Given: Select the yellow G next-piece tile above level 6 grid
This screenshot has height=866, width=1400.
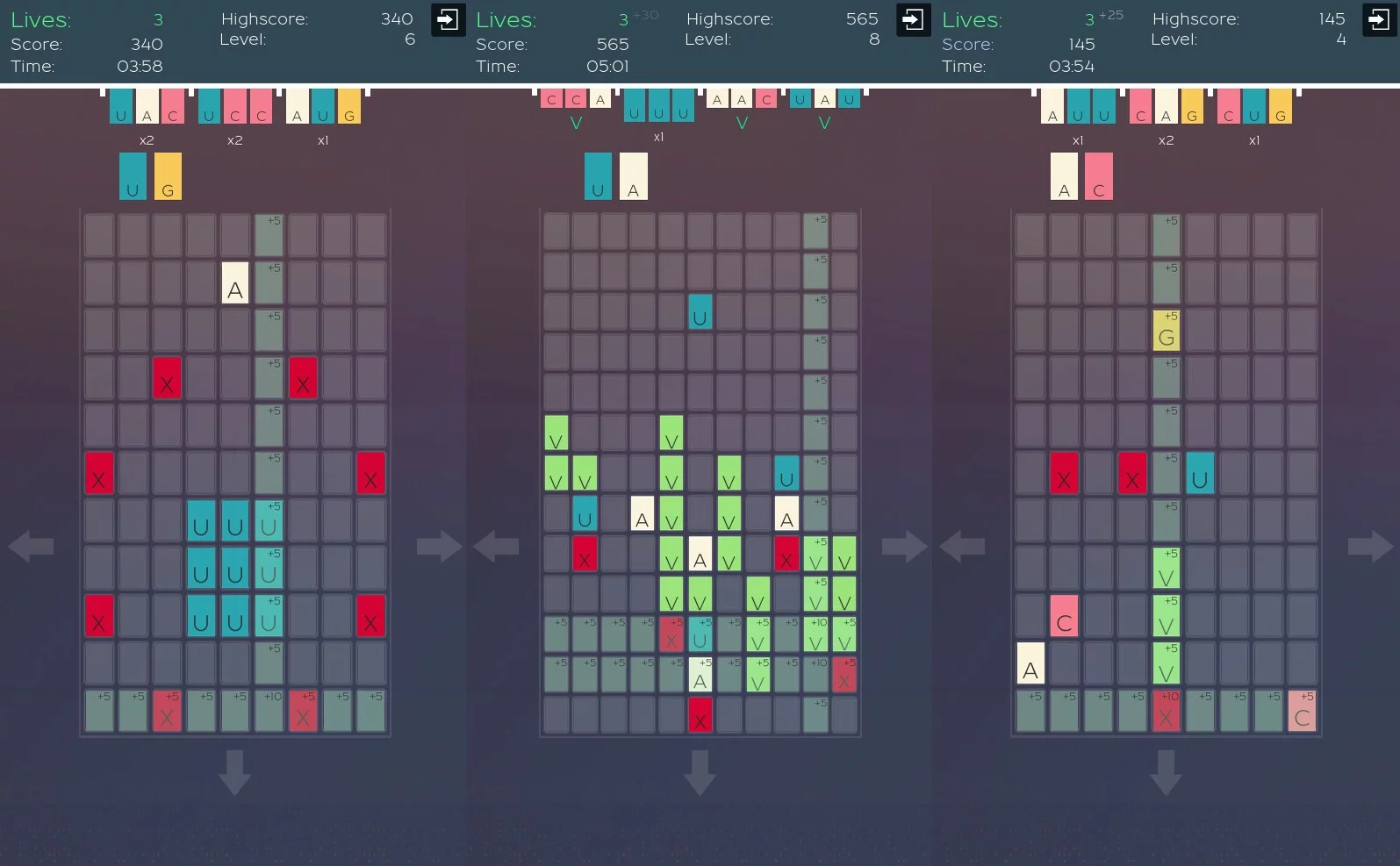Looking at the screenshot, I should 168,176.
